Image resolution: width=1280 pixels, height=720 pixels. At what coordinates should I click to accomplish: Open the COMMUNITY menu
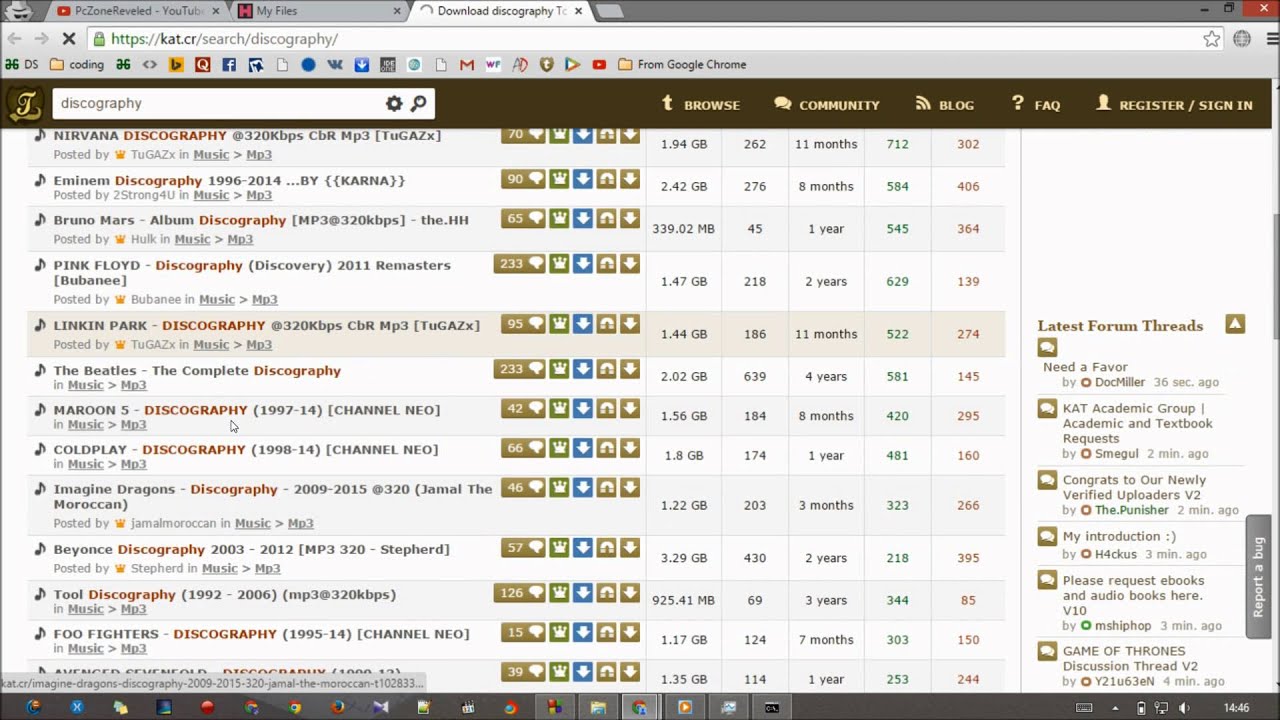click(x=827, y=104)
